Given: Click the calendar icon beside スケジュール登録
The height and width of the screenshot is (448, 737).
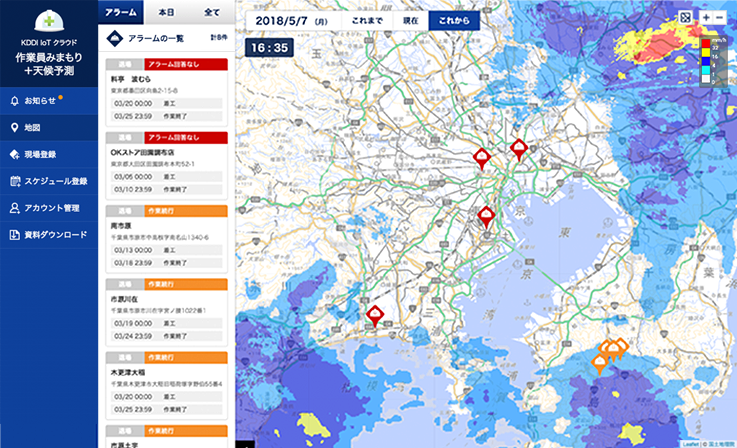Looking at the screenshot, I should 15,181.
